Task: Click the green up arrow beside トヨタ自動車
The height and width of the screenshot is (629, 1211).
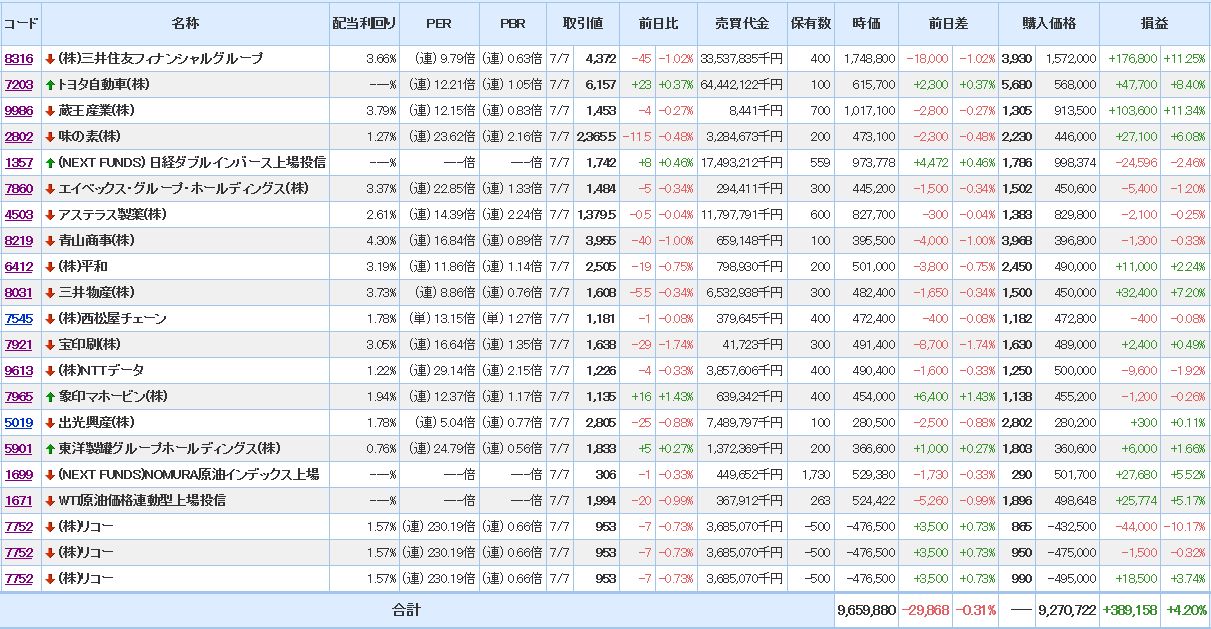Action: pyautogui.click(x=50, y=85)
